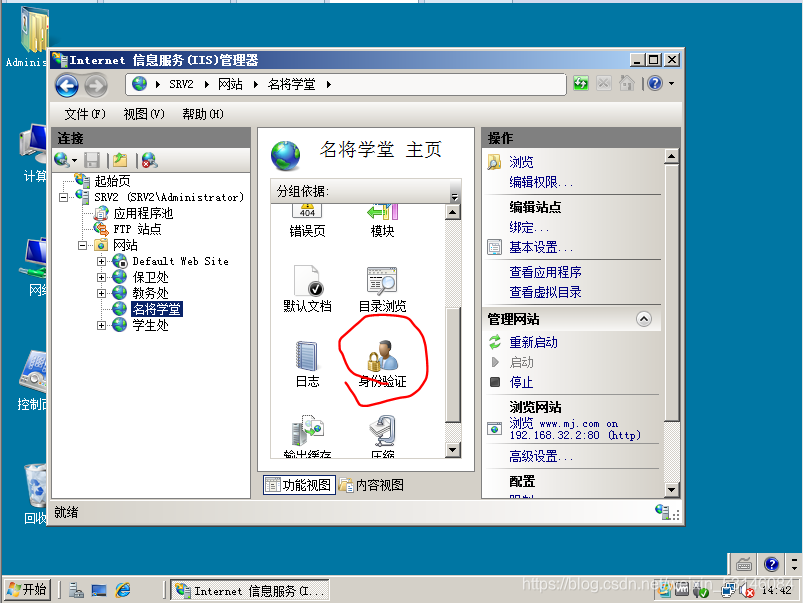
Task: Click the Back navigation arrow button
Action: 67,85
